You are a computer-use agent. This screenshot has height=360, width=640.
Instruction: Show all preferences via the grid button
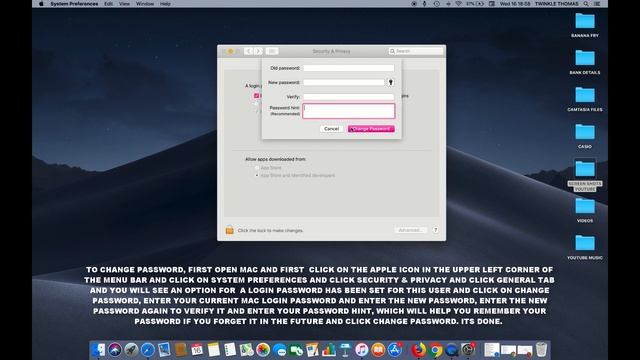[x=272, y=51]
